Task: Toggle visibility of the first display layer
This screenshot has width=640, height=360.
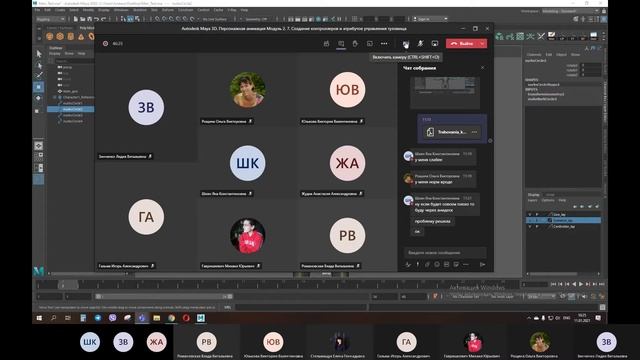Action: point(530,214)
